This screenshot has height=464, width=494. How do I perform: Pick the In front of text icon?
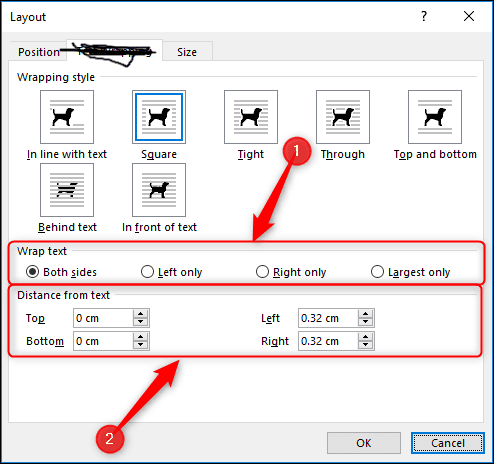tap(159, 190)
